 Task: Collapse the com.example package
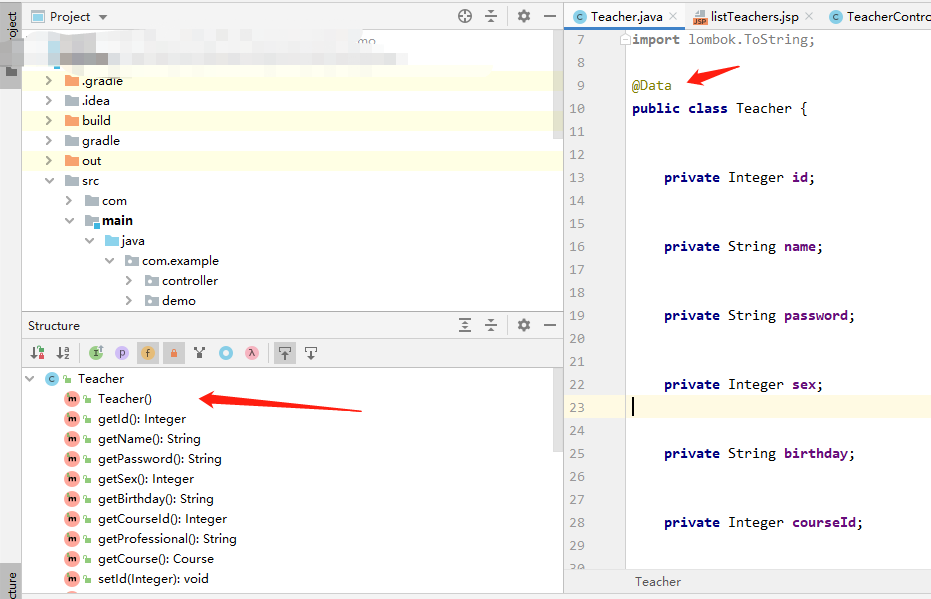(x=110, y=261)
